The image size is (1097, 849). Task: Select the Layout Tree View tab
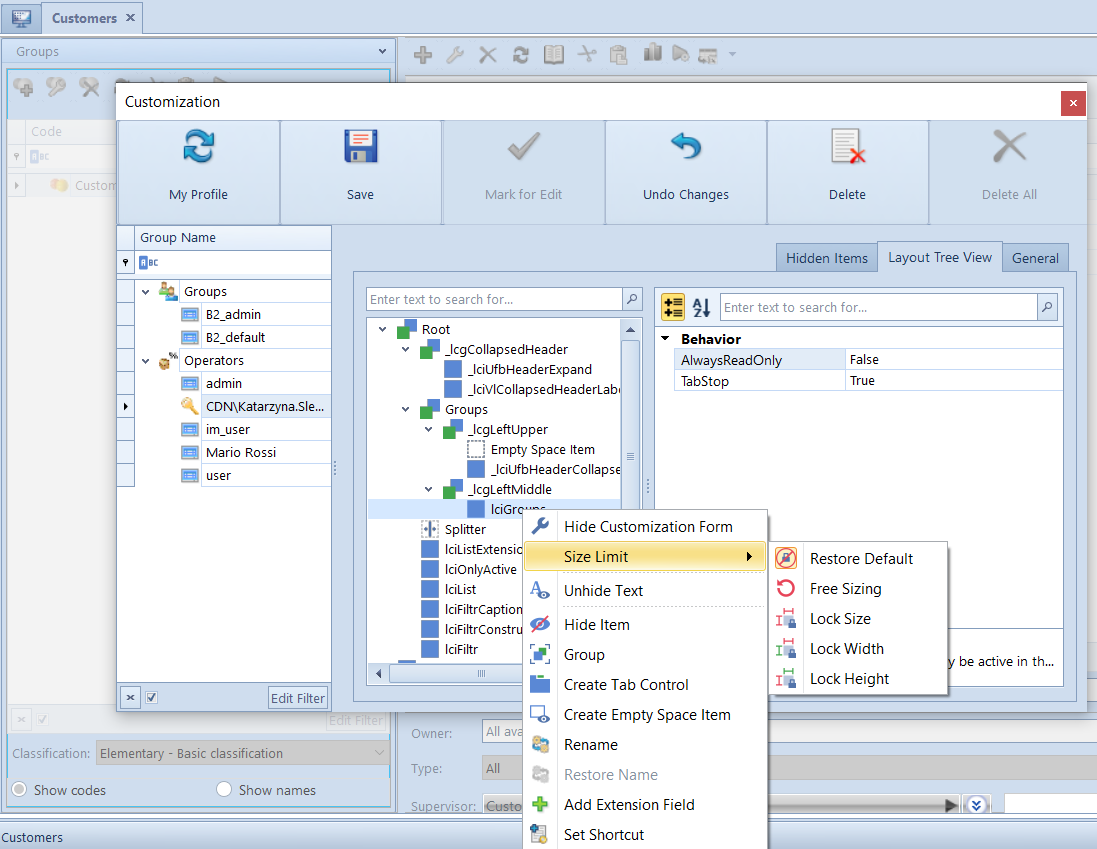click(x=940, y=257)
